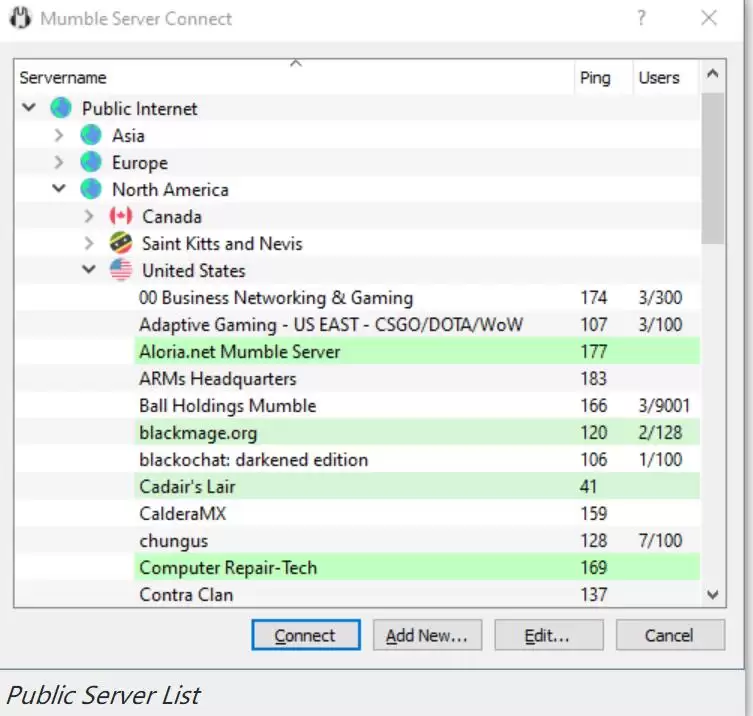The width and height of the screenshot is (753, 716).
Task: Click the scrollbar down arrow
Action: (x=713, y=595)
